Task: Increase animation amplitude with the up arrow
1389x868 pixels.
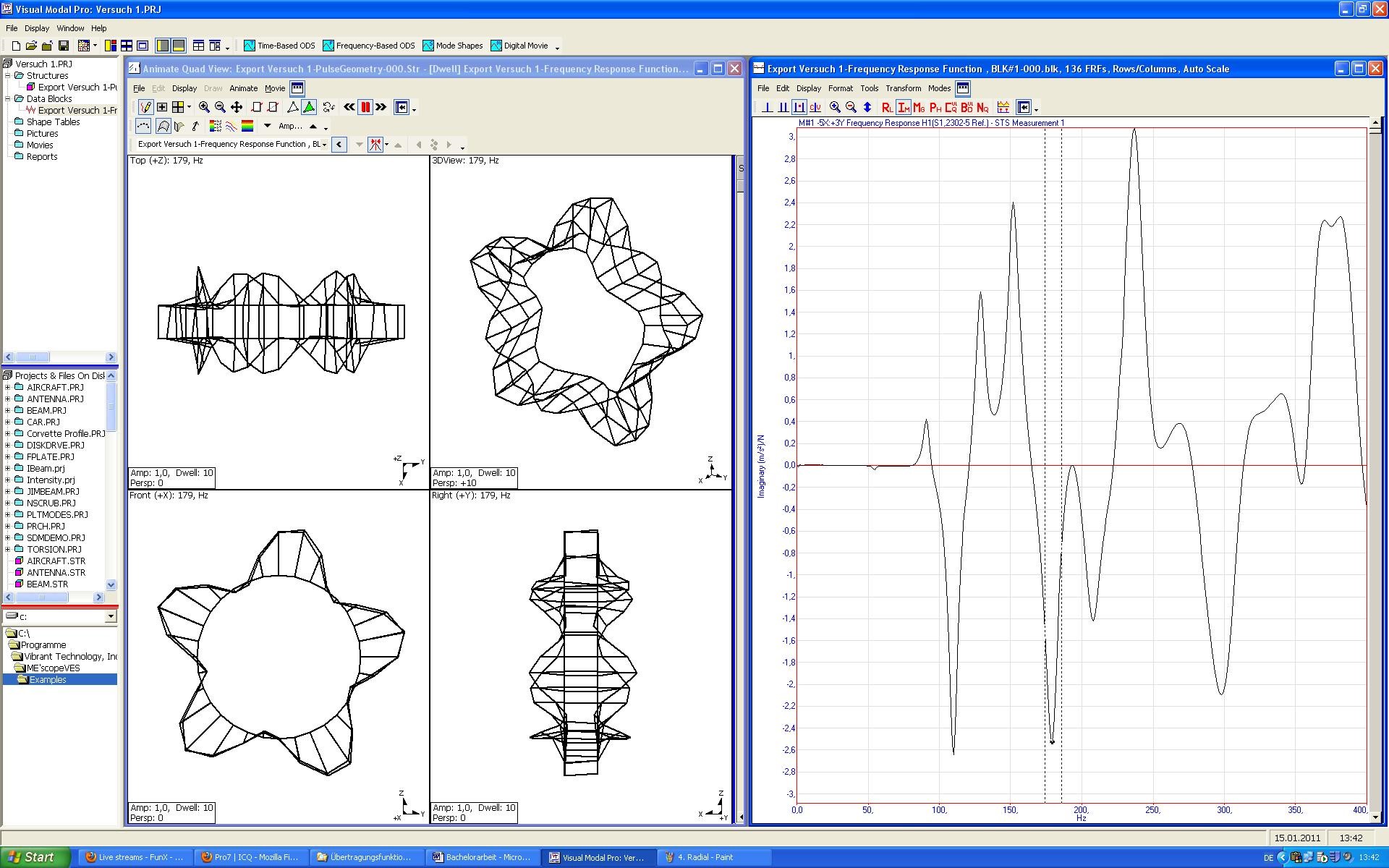Action: pos(313,126)
